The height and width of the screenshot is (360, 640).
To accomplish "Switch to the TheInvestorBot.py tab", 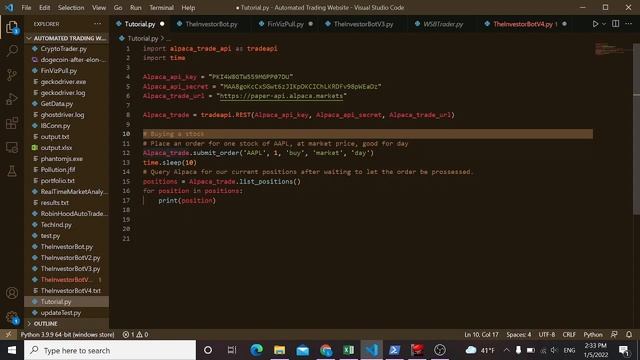I will pyautogui.click(x=211, y=24).
